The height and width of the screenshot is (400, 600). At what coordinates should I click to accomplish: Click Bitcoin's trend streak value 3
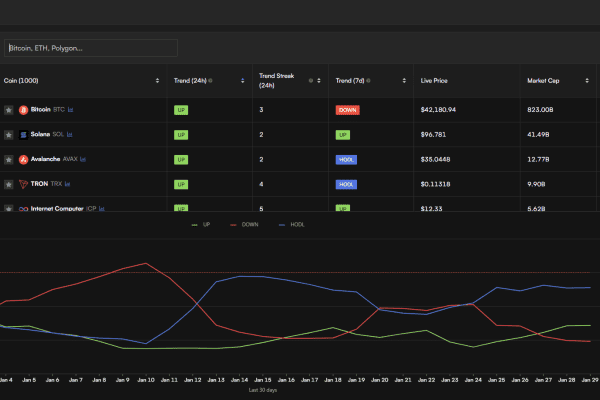[261, 110]
